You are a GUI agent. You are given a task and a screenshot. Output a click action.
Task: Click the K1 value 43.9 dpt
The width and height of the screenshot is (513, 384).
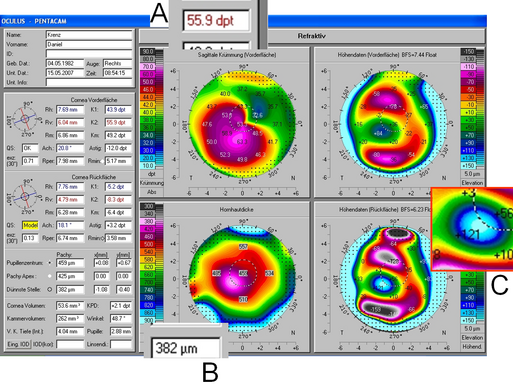(118, 110)
